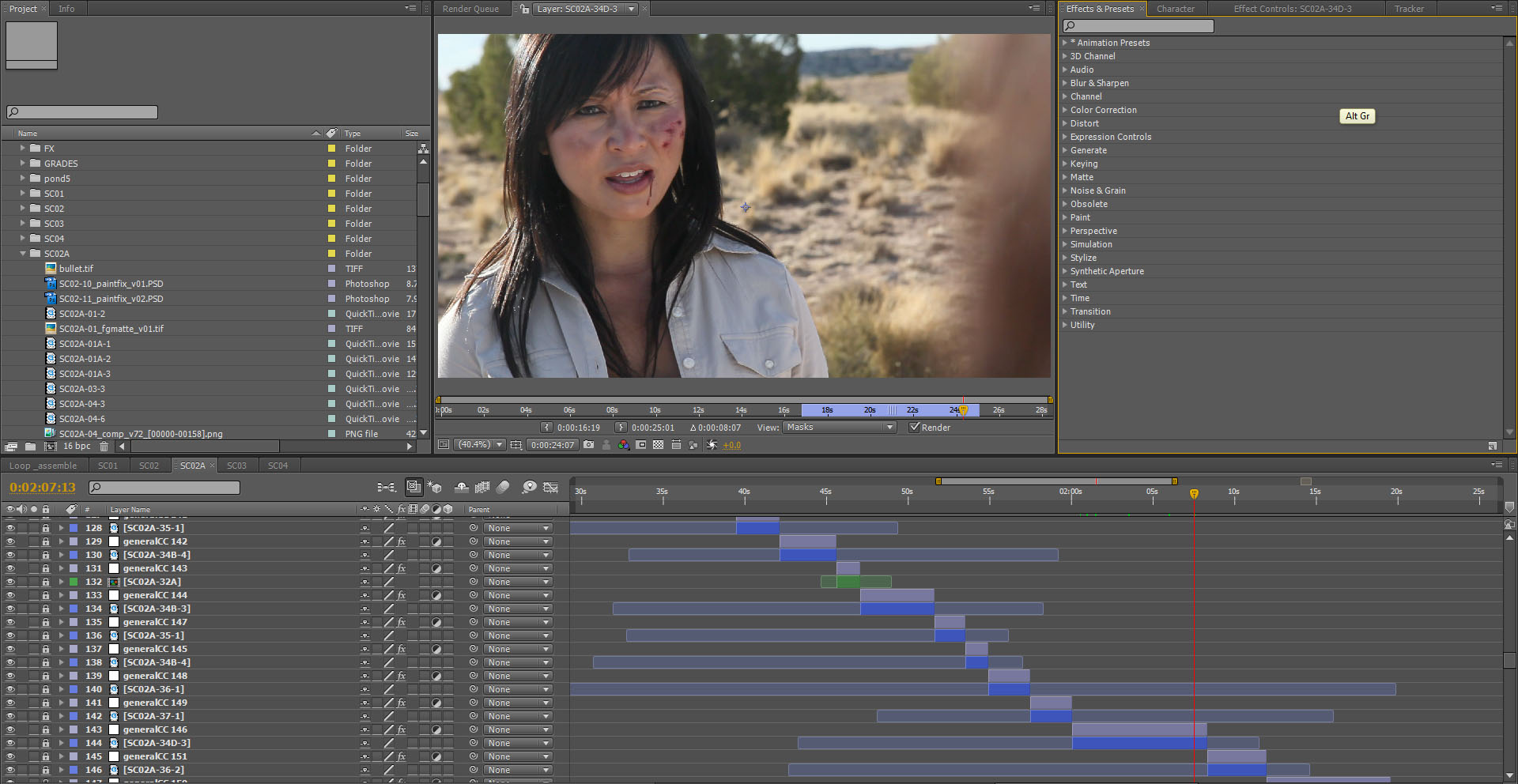Uncheck the Render checkbox
This screenshot has width=1518, height=784.
click(x=915, y=428)
